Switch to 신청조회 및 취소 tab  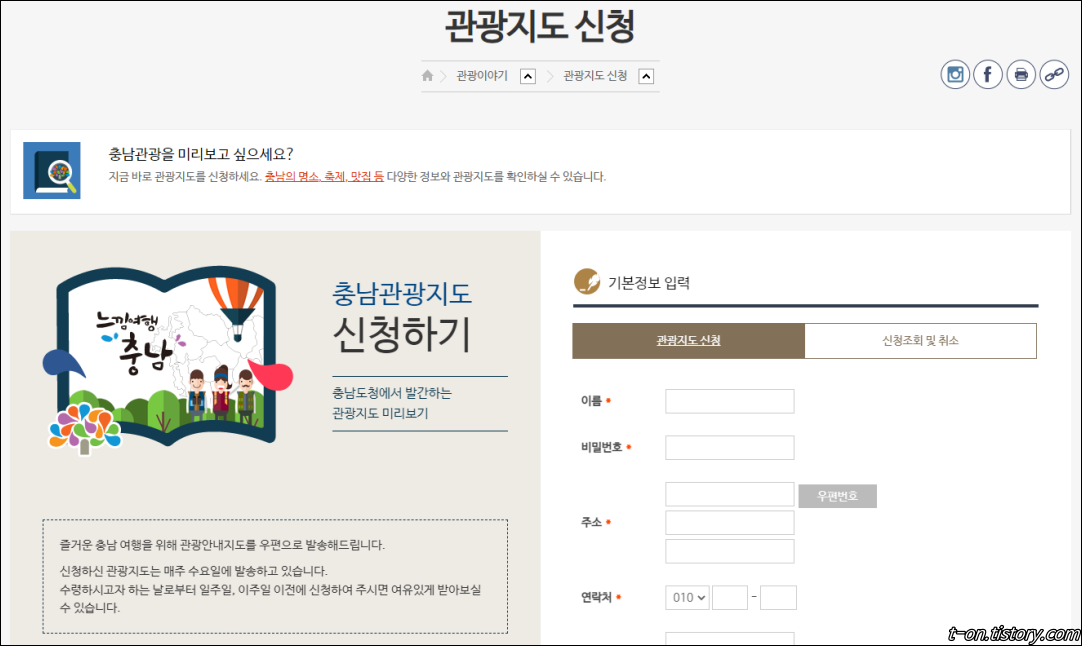[x=921, y=340]
